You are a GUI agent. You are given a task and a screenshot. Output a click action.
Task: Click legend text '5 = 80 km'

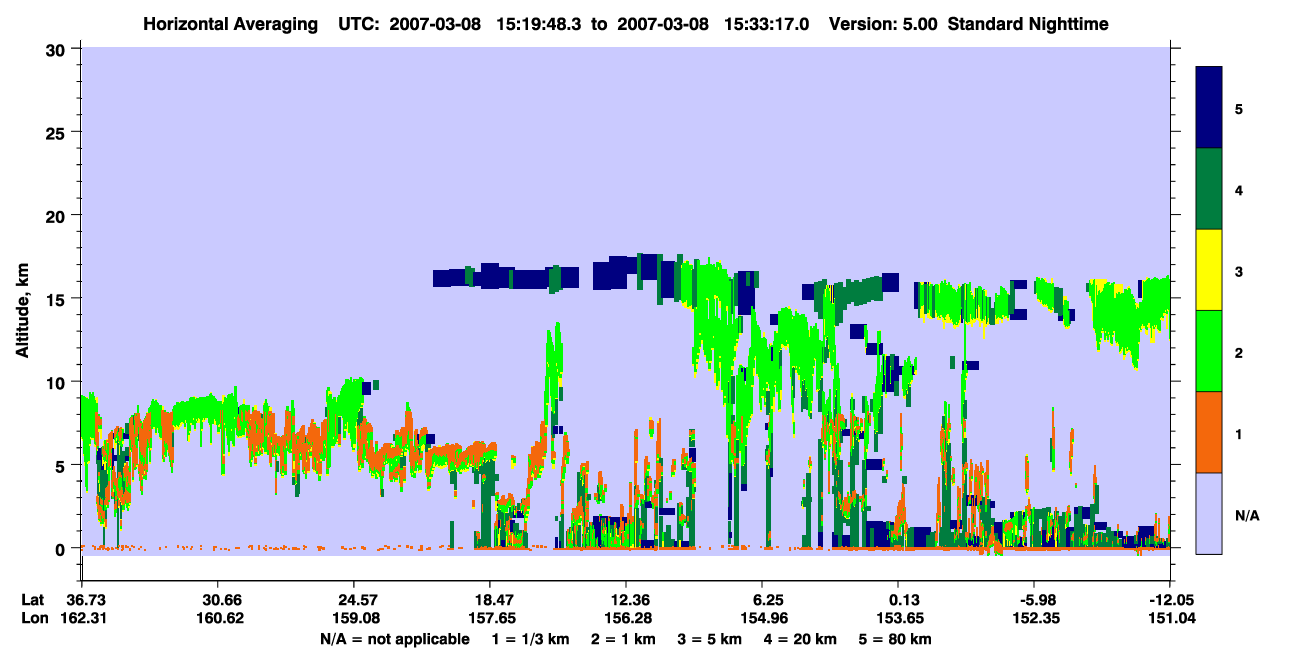tap(896, 639)
